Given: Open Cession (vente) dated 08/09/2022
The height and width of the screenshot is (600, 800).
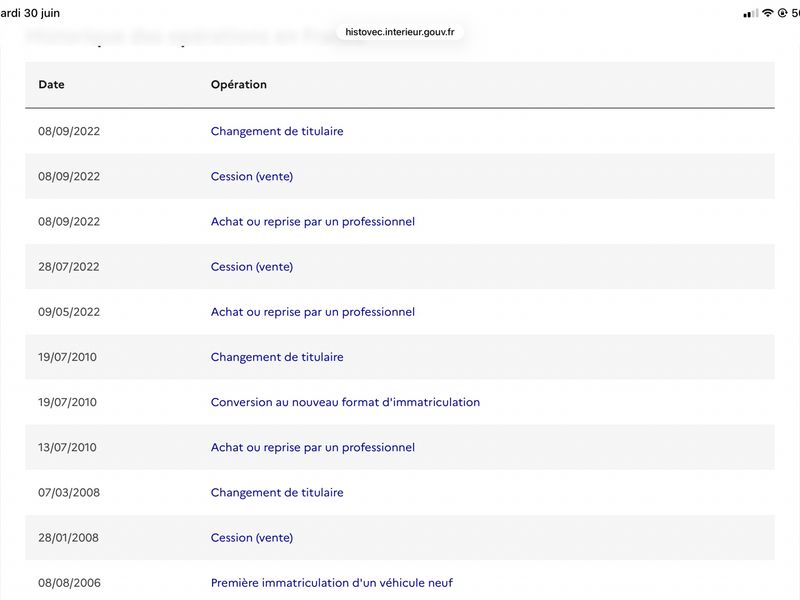Looking at the screenshot, I should click(252, 176).
